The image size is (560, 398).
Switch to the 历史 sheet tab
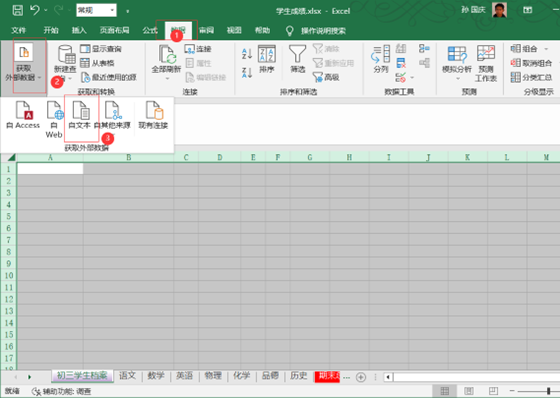coord(299,376)
